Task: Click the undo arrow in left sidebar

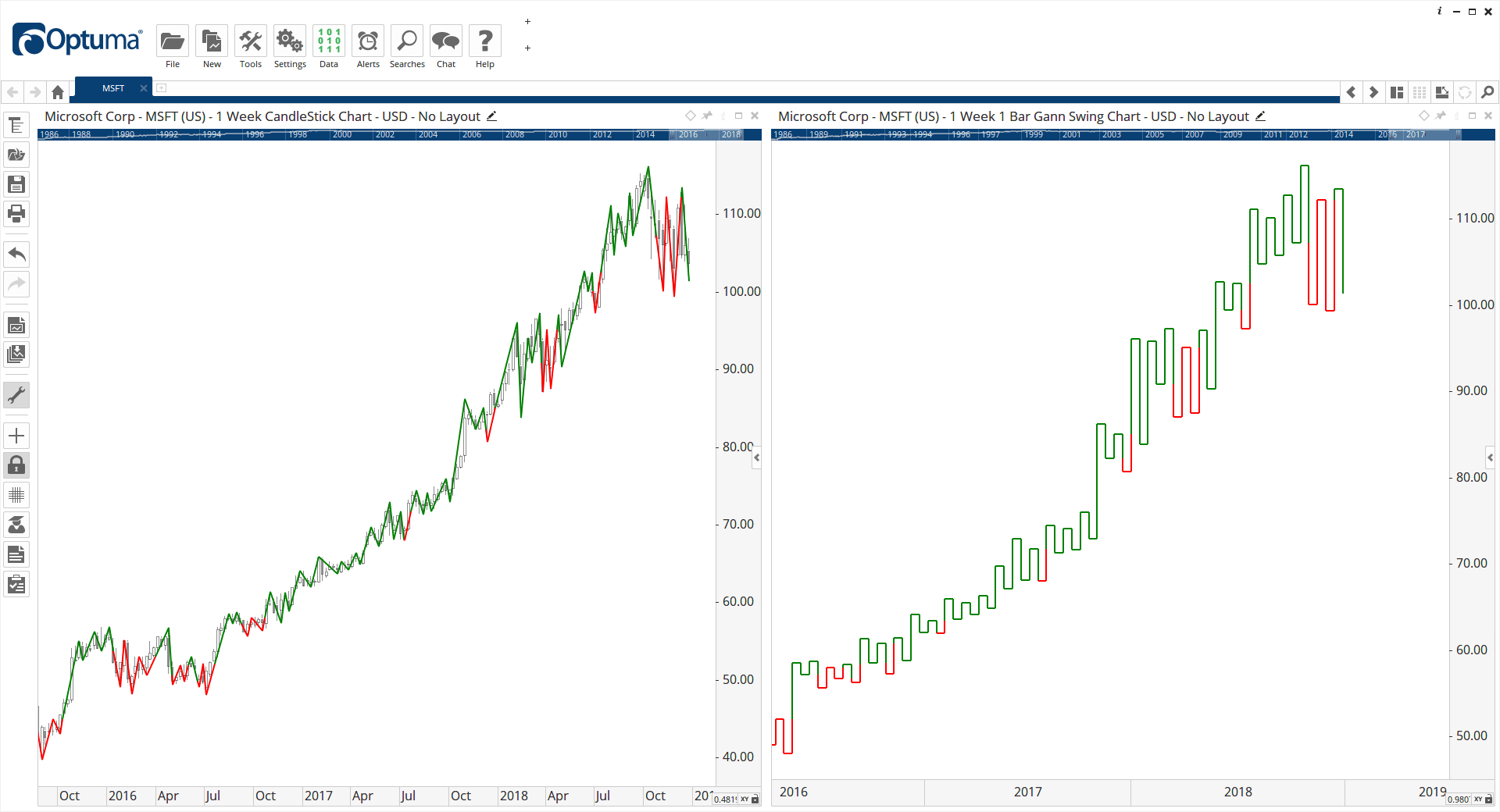Action: coord(16,254)
